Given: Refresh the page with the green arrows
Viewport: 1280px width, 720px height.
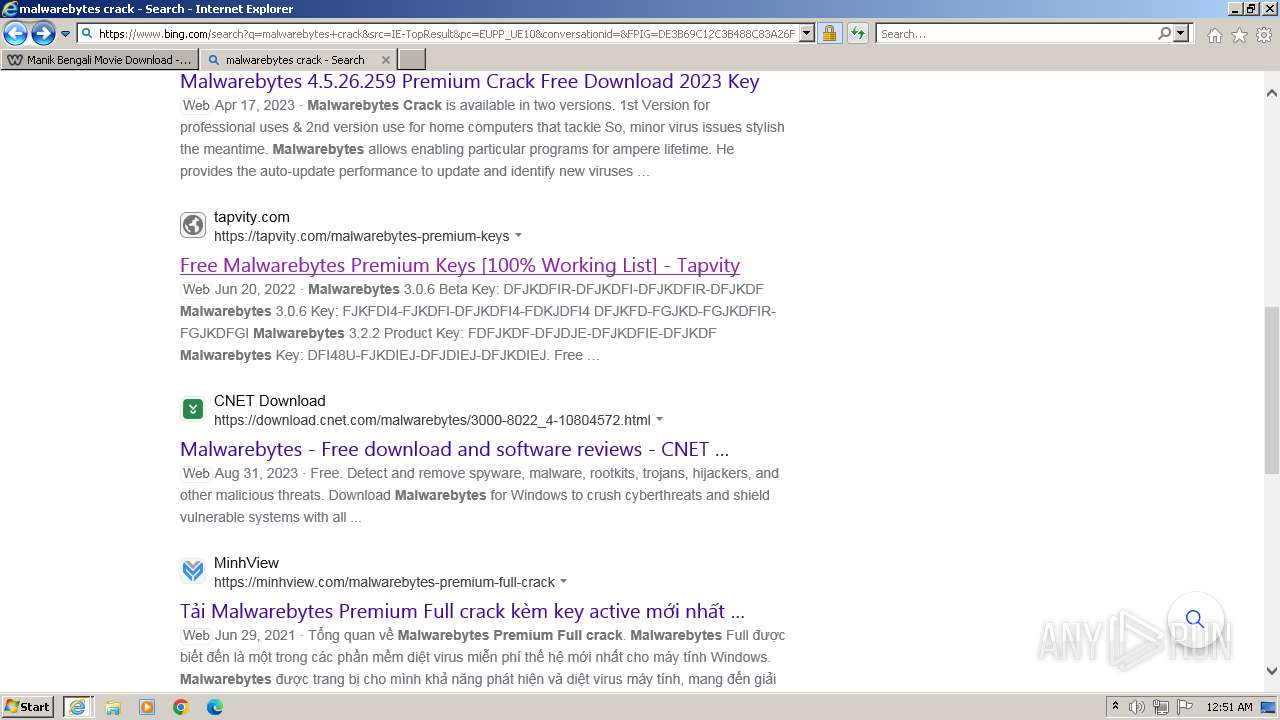Looking at the screenshot, I should 858,34.
